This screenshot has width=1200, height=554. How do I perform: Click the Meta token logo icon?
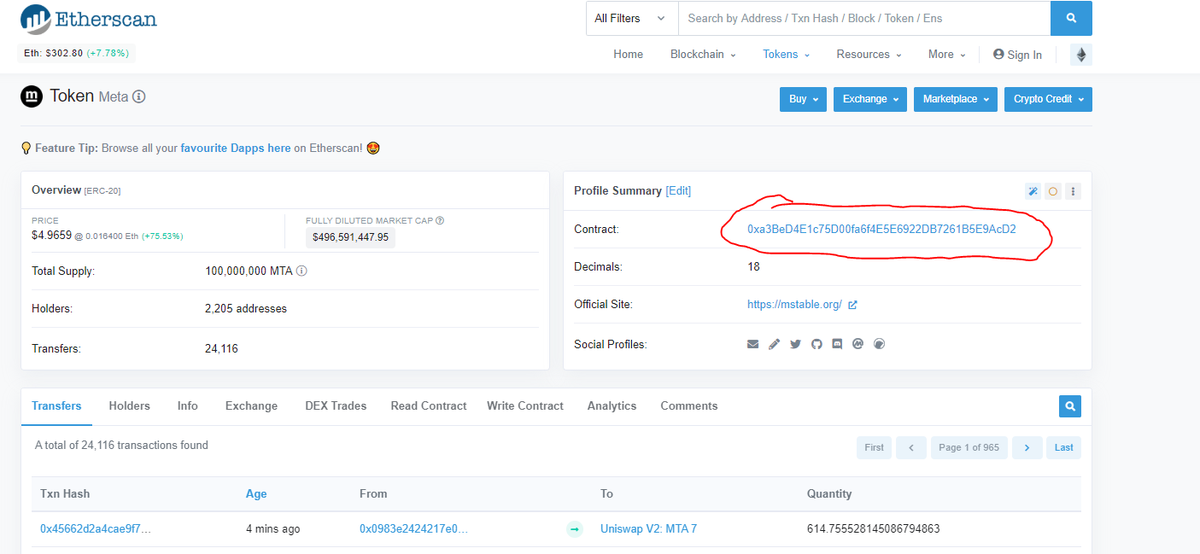[x=32, y=96]
